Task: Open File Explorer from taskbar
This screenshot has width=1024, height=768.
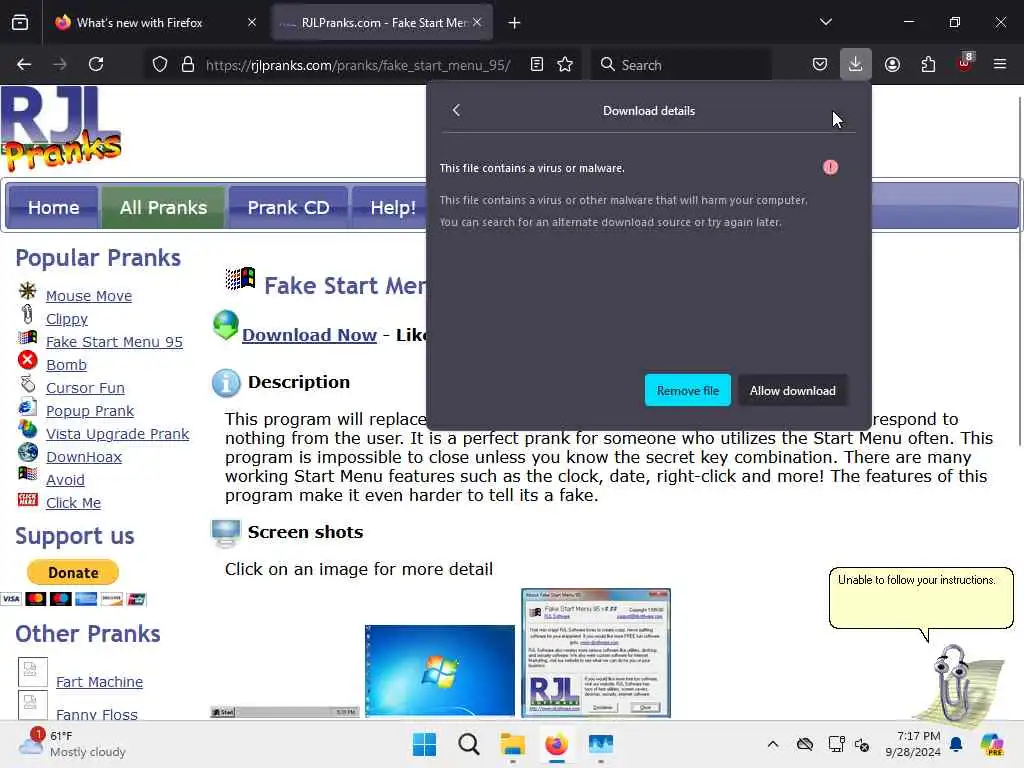Action: [513, 744]
